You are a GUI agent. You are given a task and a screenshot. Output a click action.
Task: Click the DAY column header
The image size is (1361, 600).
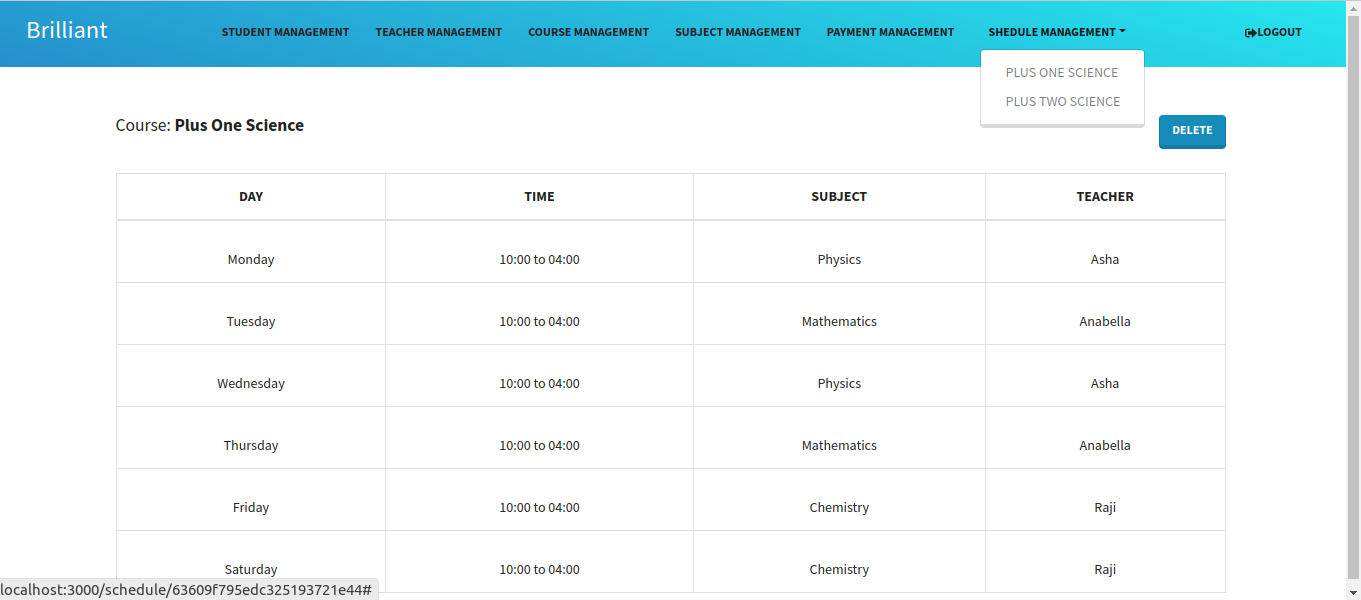point(251,197)
